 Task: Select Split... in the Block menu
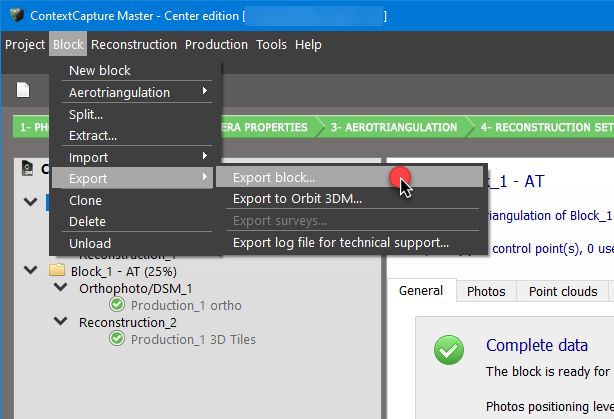[137, 114]
